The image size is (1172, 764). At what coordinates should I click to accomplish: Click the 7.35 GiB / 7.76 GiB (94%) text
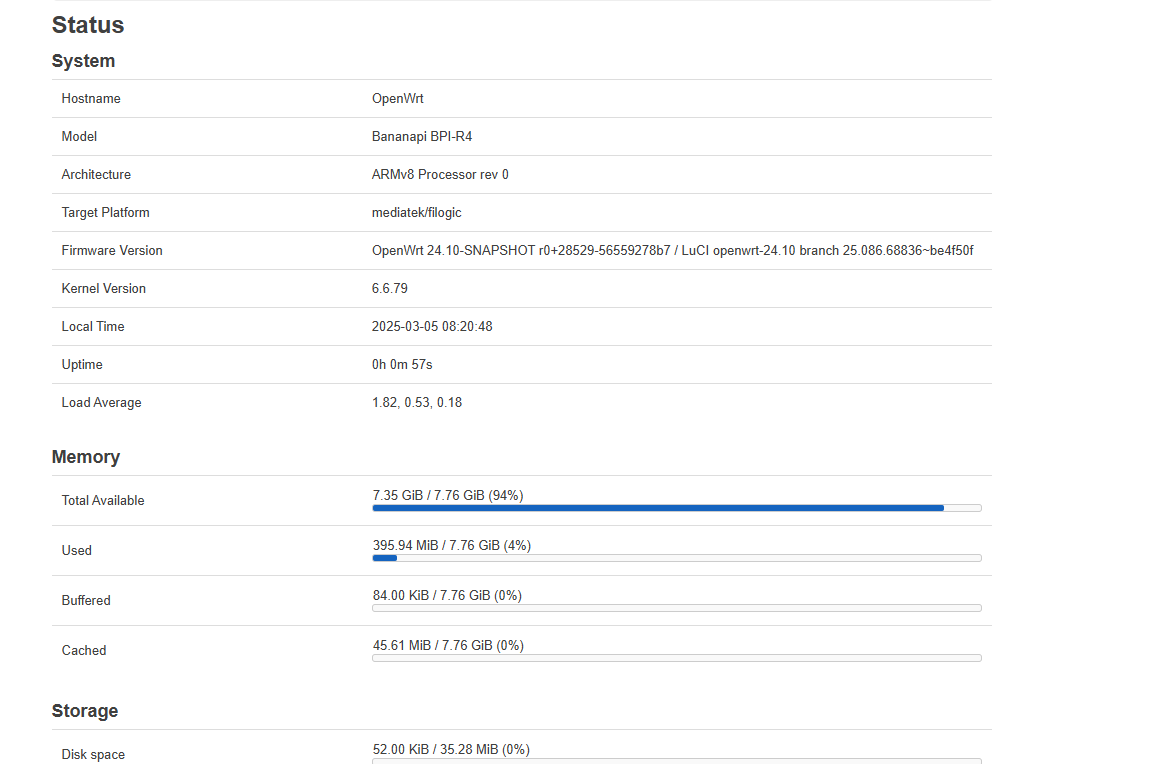click(448, 496)
